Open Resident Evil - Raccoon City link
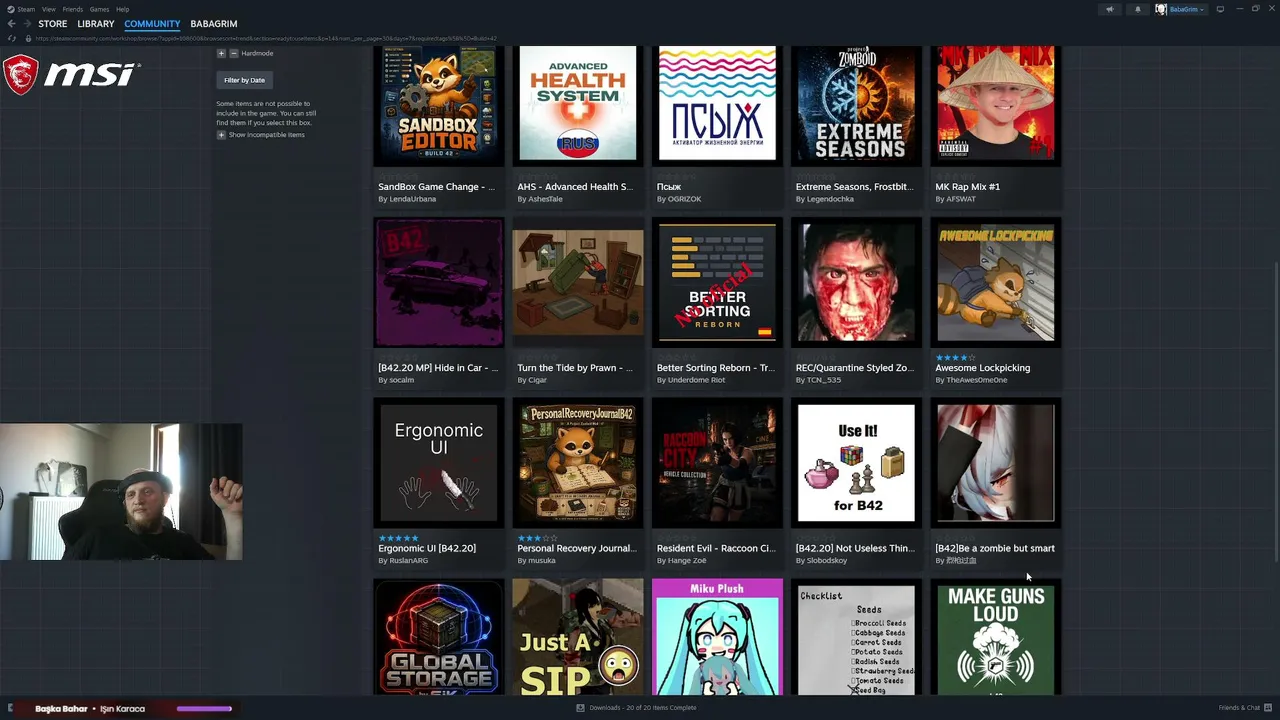 pos(715,548)
